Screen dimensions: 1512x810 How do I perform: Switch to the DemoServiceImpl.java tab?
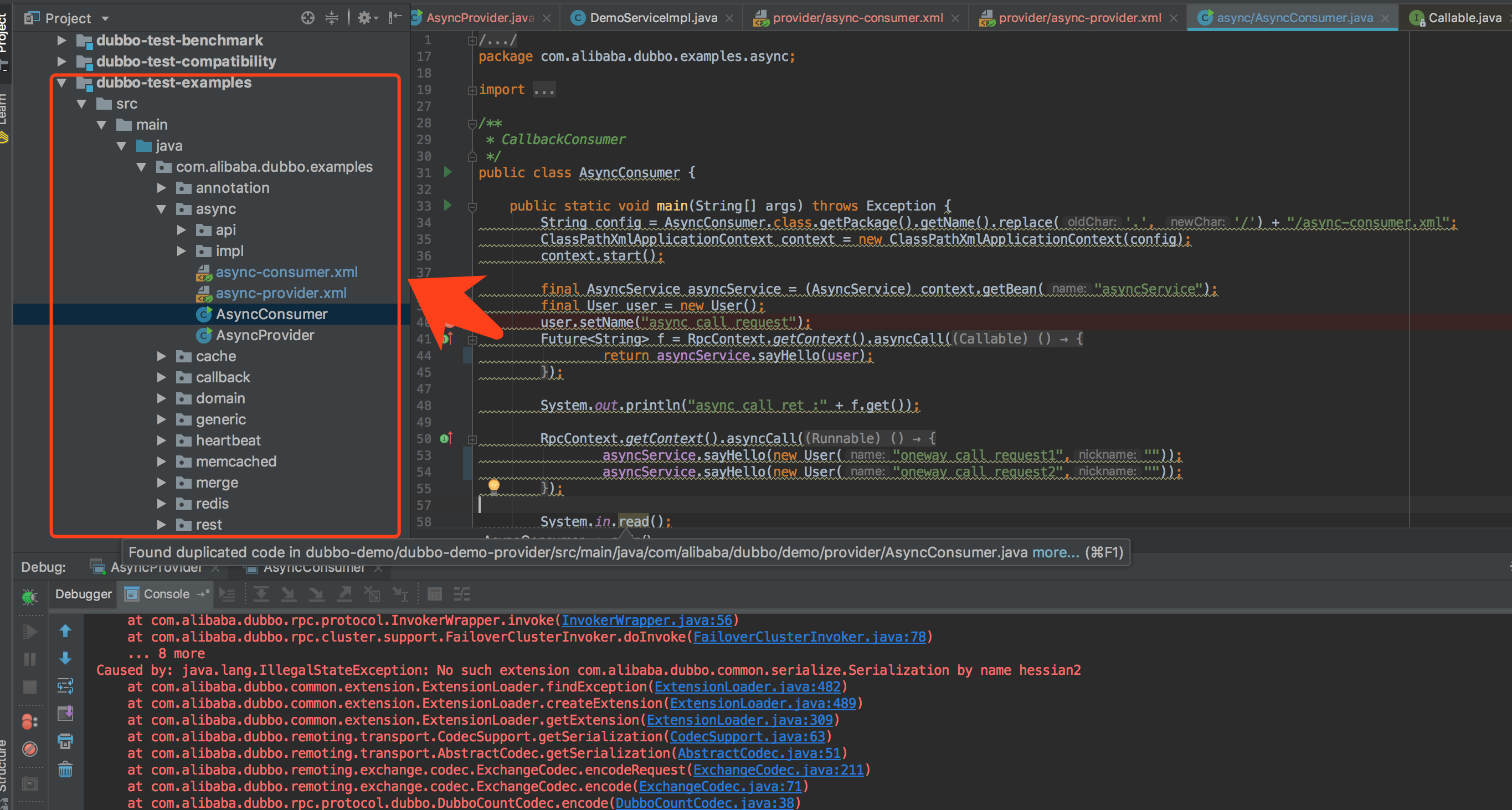(x=652, y=18)
